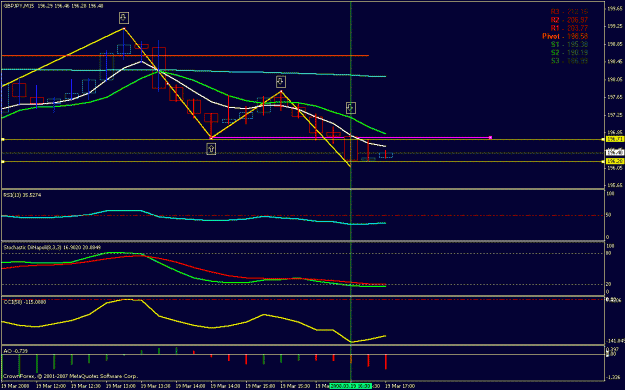Click the R1 - 203.77 label

click(569, 28)
